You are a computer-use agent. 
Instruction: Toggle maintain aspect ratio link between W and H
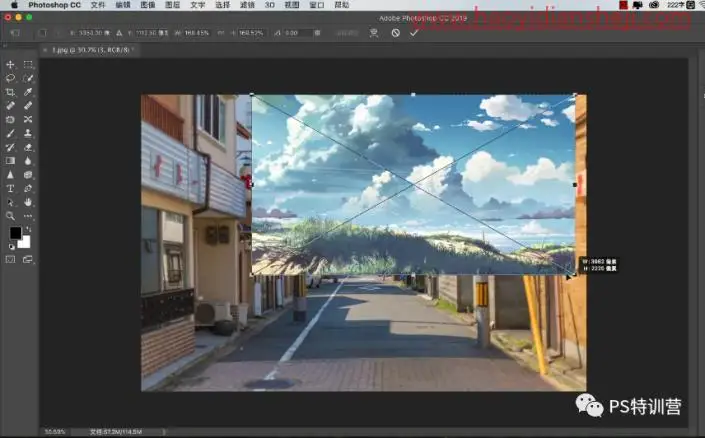[221, 33]
